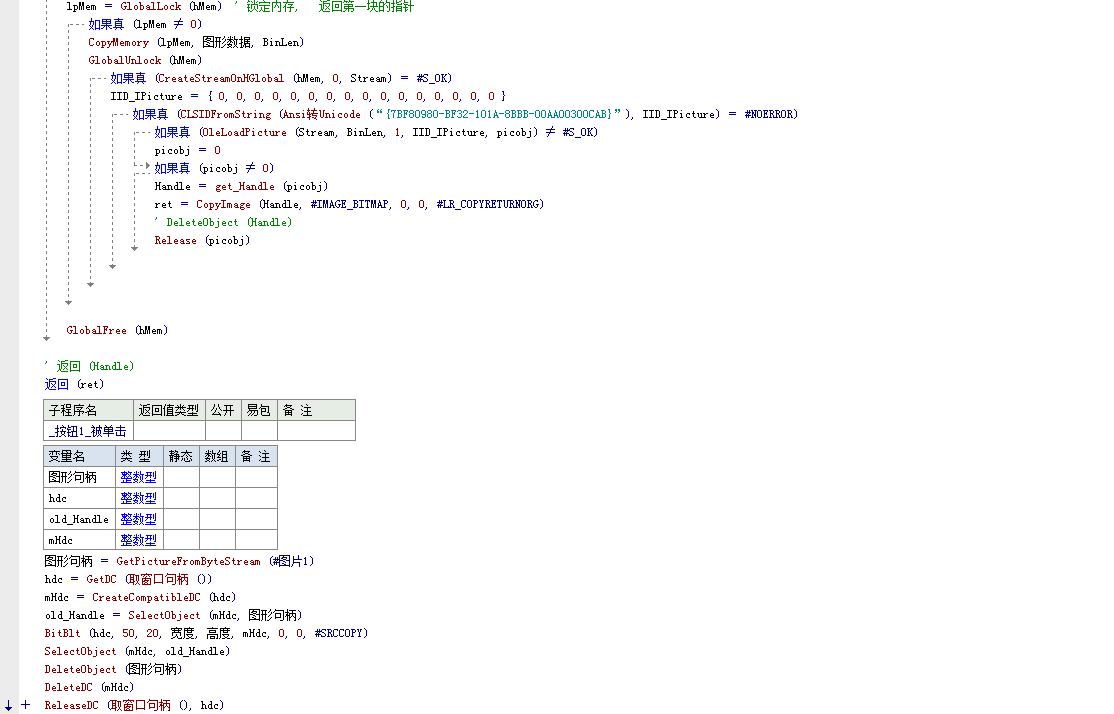Click the ReleaseDC function name

71,705
